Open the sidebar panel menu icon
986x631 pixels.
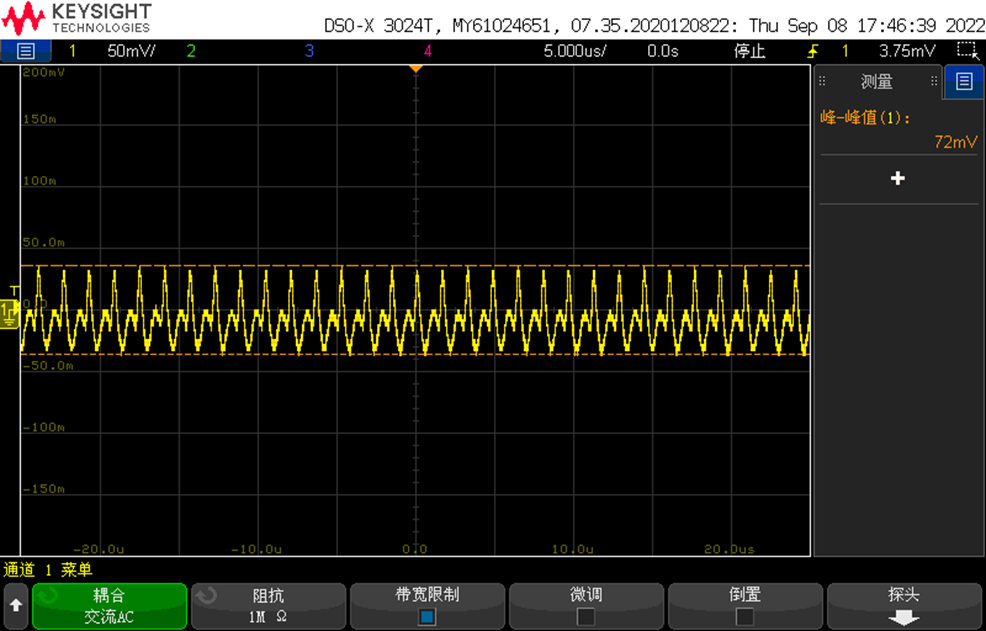click(x=964, y=81)
